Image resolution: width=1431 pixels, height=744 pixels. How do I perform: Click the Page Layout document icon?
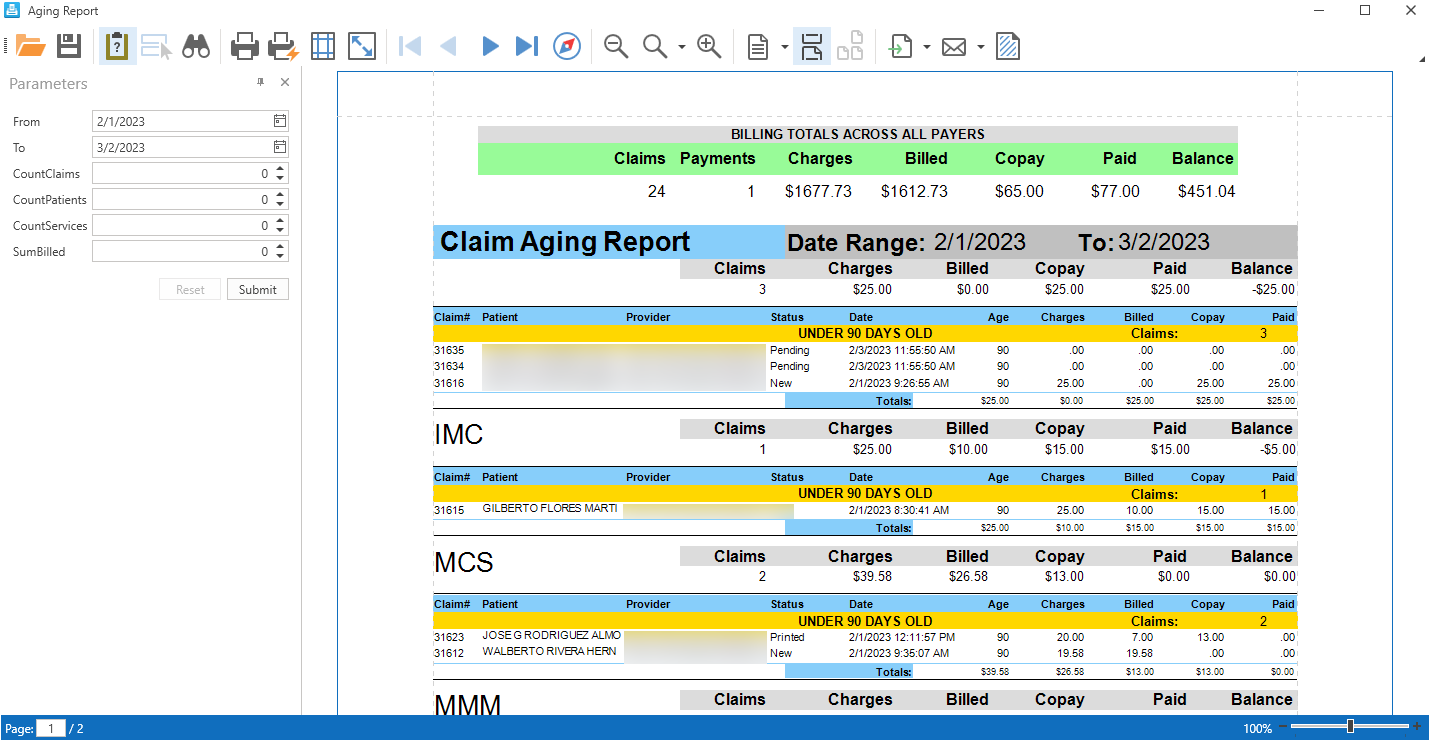[759, 46]
